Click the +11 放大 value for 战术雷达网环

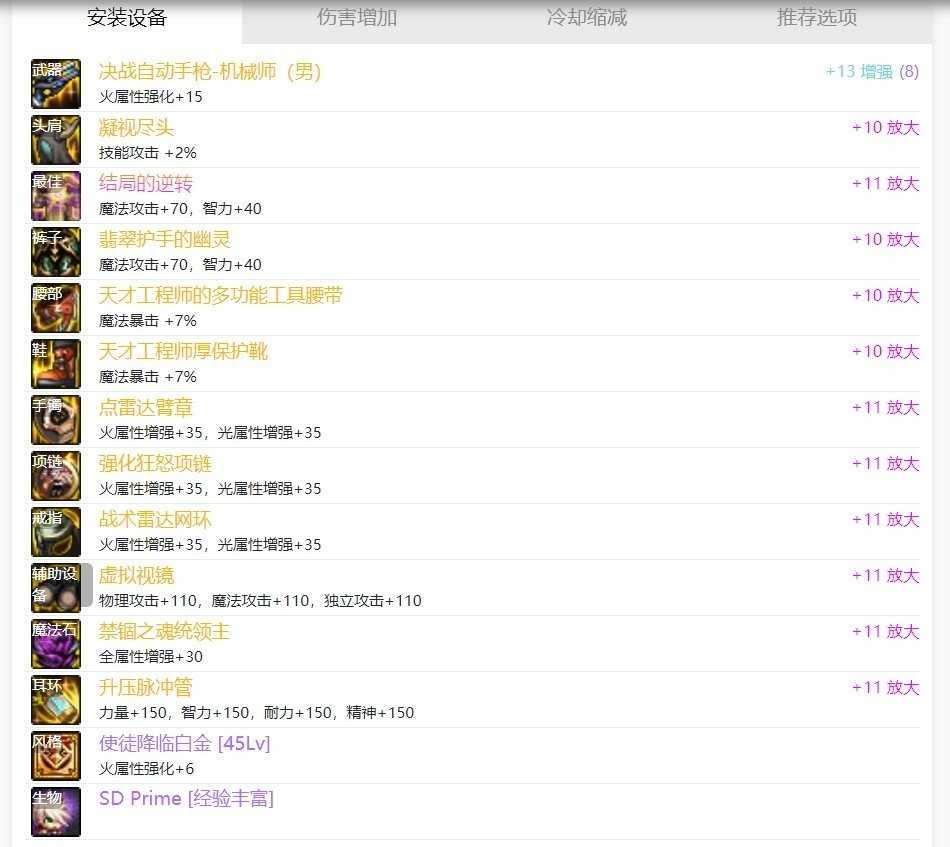(x=885, y=519)
